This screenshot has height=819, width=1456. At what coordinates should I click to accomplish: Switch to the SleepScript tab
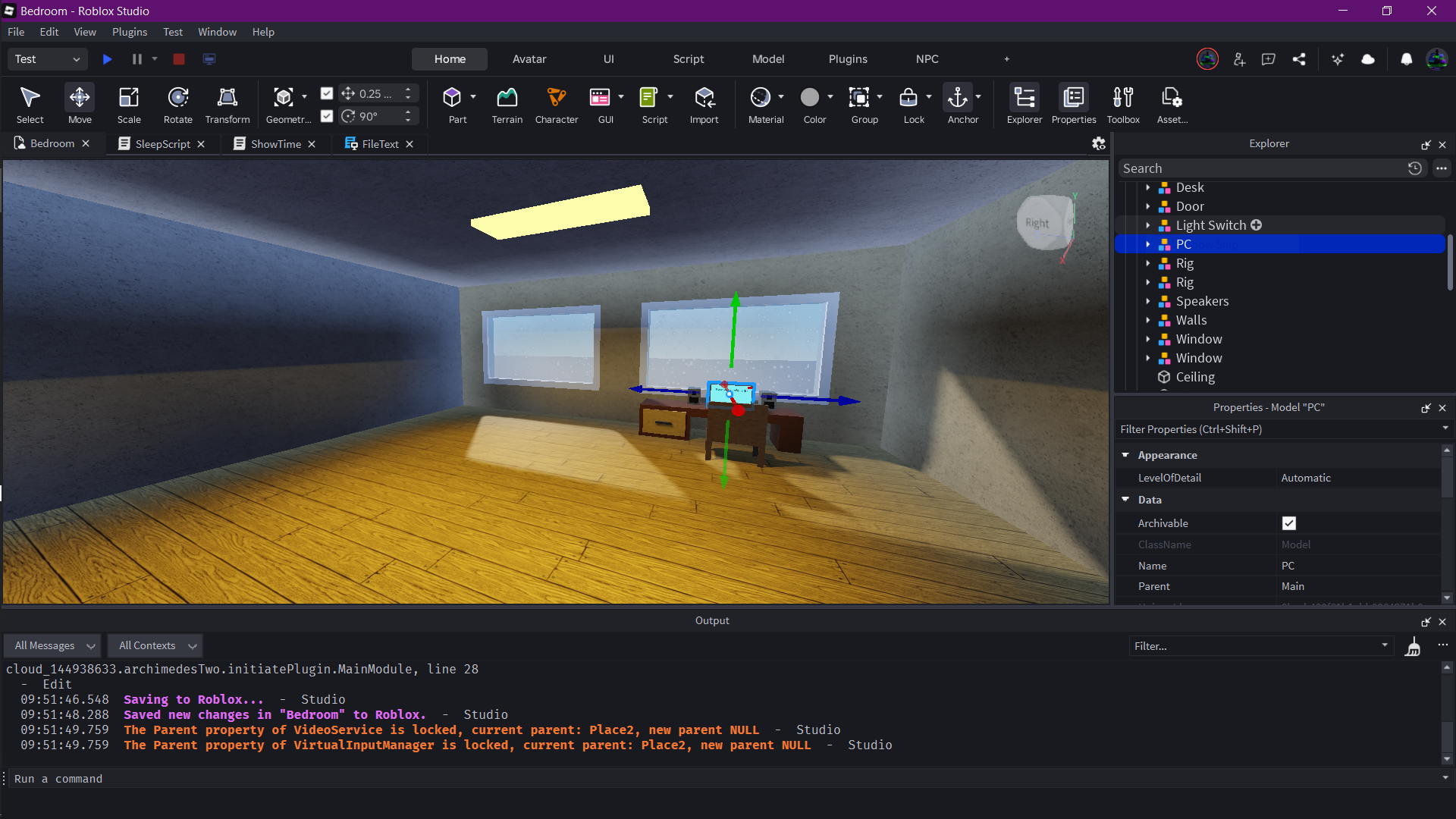pos(162,144)
